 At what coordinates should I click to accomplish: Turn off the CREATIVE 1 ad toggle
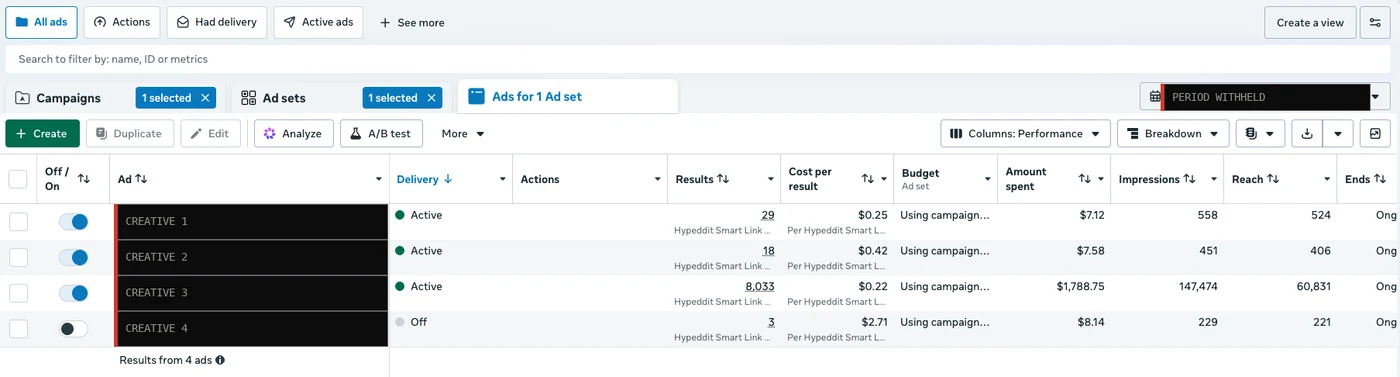coord(73,221)
